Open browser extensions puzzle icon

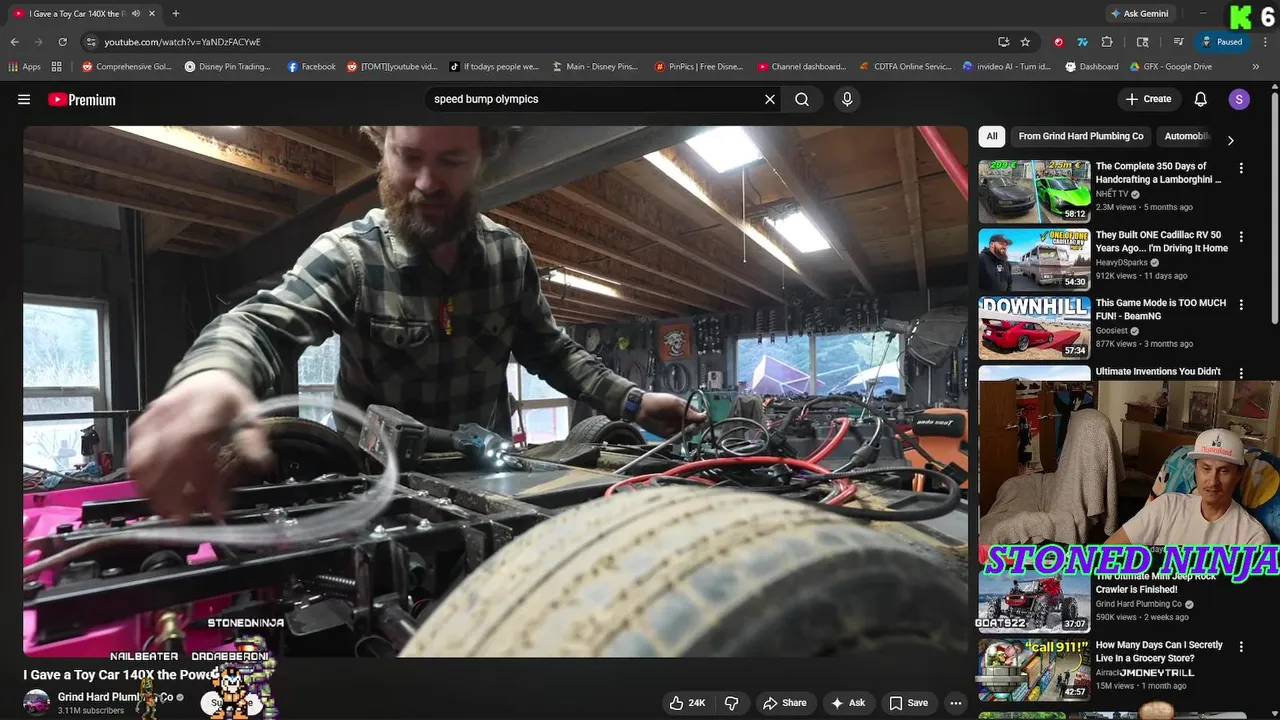(1107, 42)
